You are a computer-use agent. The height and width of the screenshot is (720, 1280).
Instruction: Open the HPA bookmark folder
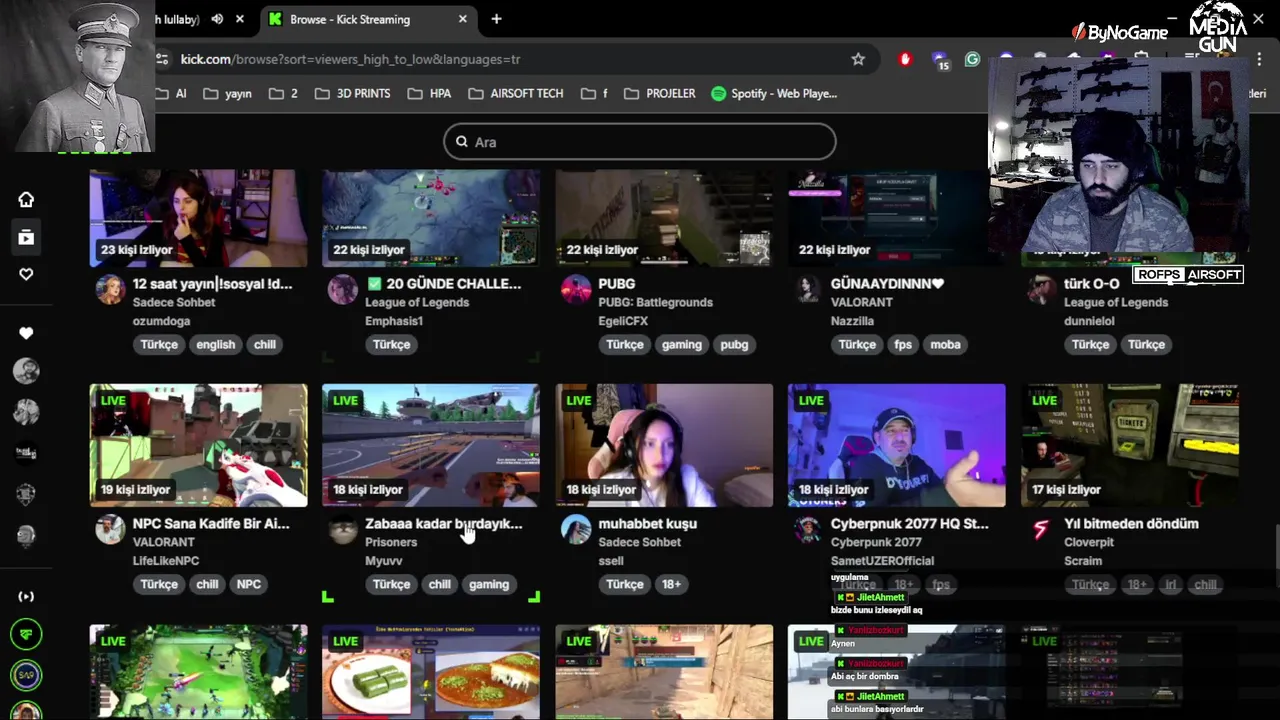tap(429, 93)
